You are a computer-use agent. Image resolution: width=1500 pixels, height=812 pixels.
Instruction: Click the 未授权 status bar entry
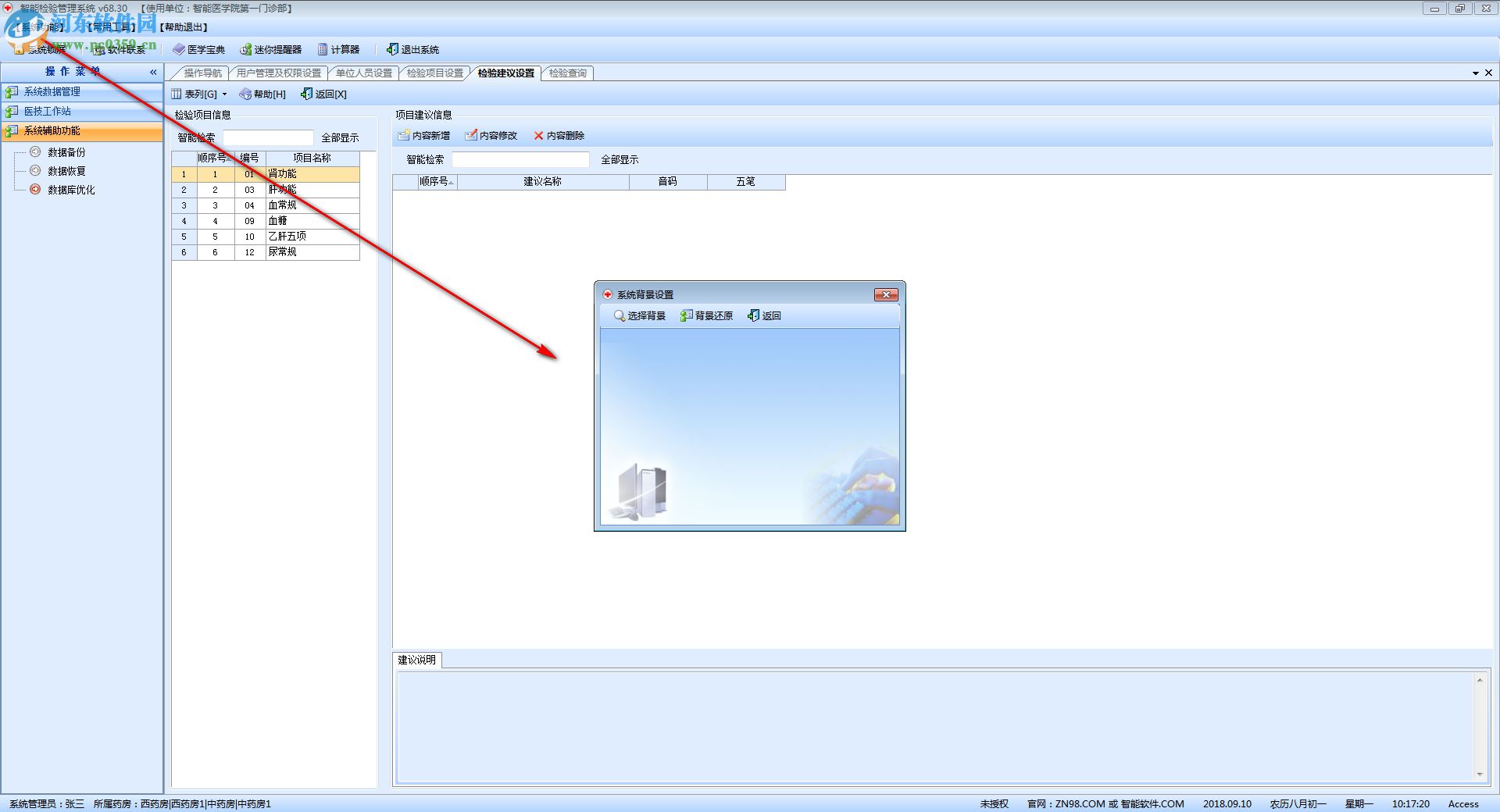coord(994,803)
